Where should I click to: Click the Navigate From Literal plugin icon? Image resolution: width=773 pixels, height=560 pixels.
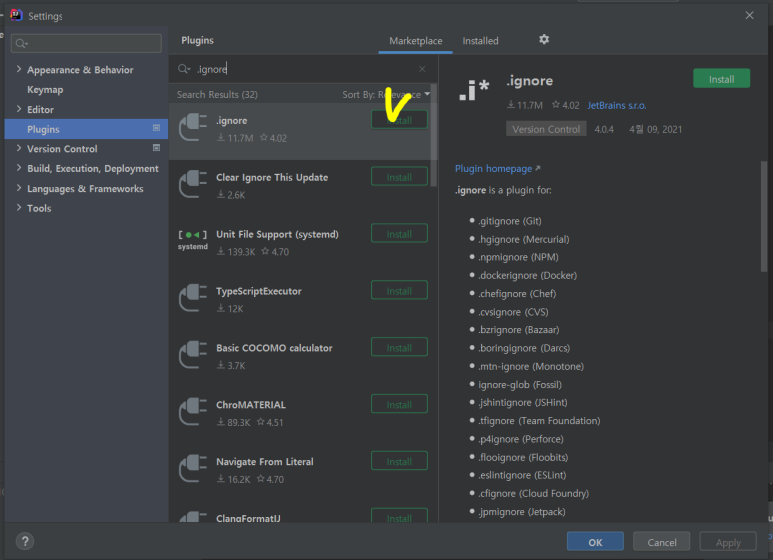(193, 468)
